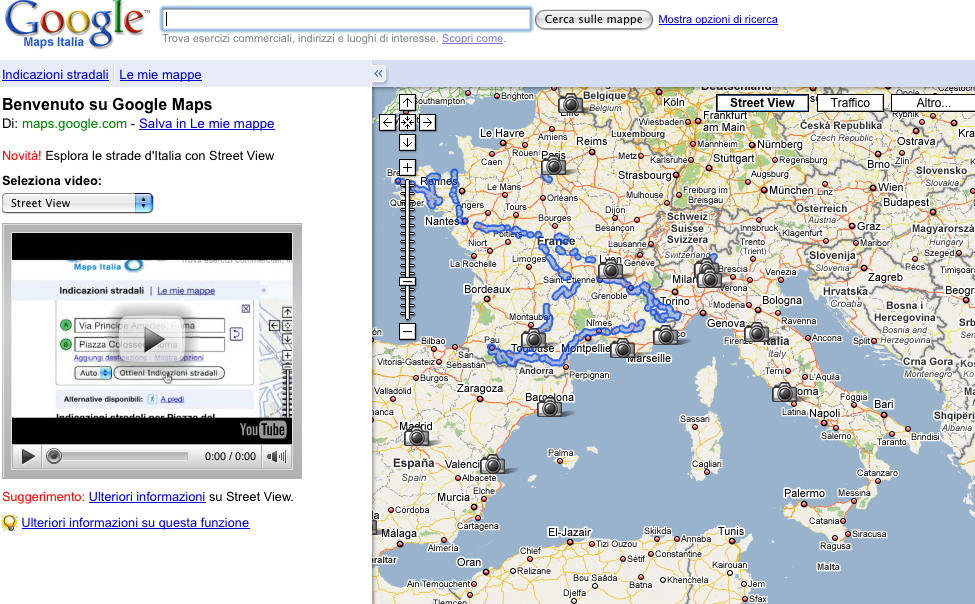Image resolution: width=975 pixels, height=604 pixels.
Task: Click the Google Maps Italia logo
Action: pos(76,25)
